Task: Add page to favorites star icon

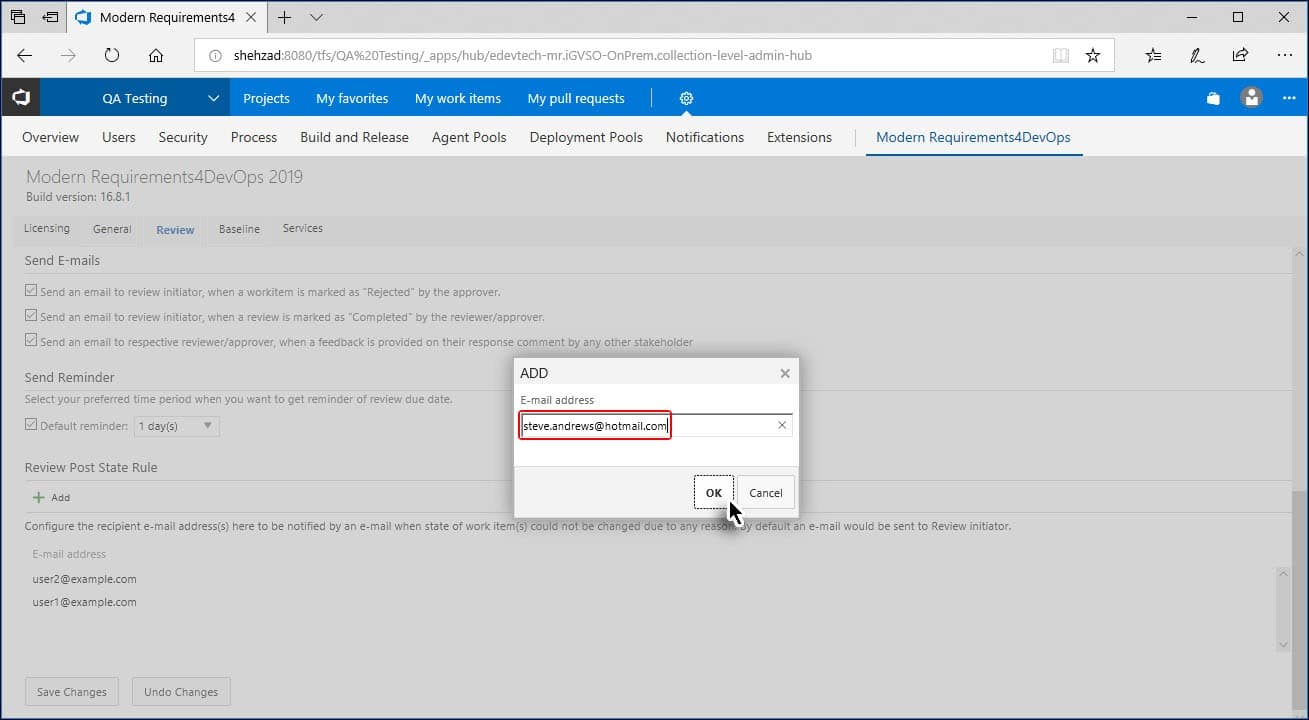Action: coord(1093,56)
